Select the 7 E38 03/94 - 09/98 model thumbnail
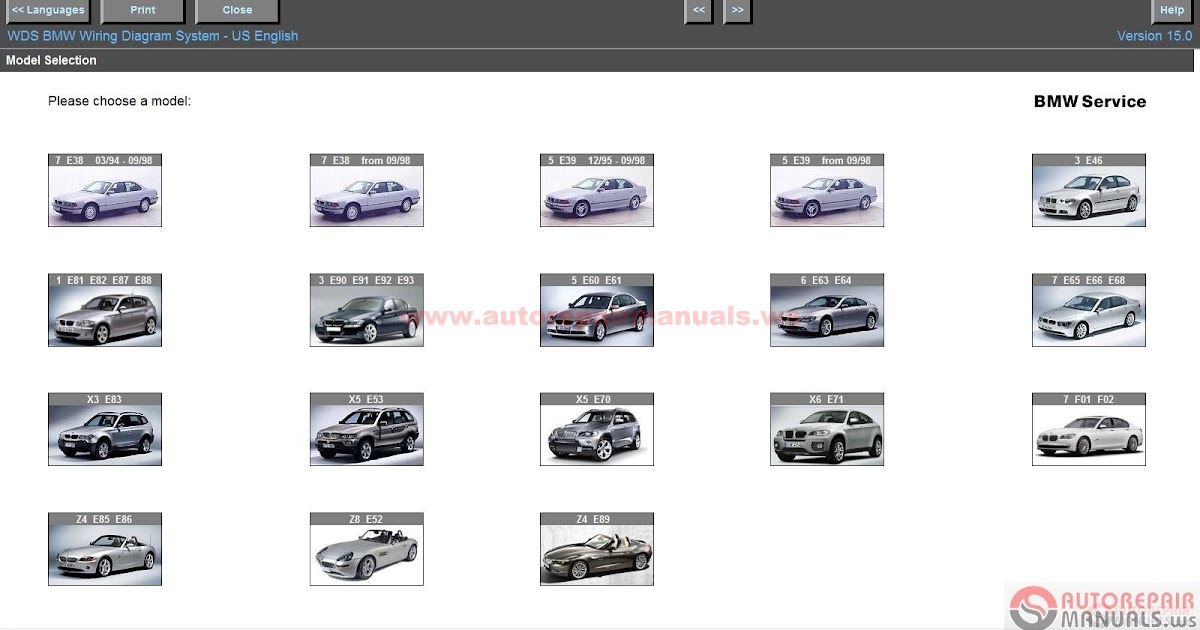 click(x=105, y=190)
